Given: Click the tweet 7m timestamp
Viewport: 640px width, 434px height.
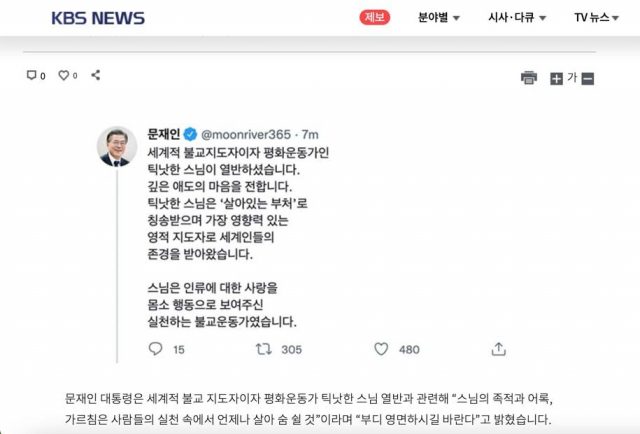Looking at the screenshot, I should click(x=310, y=134).
